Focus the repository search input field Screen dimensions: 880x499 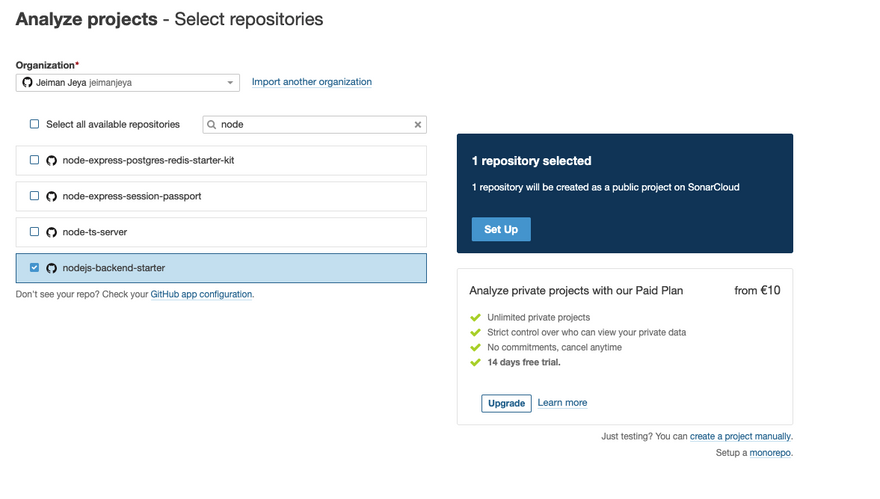click(x=315, y=125)
